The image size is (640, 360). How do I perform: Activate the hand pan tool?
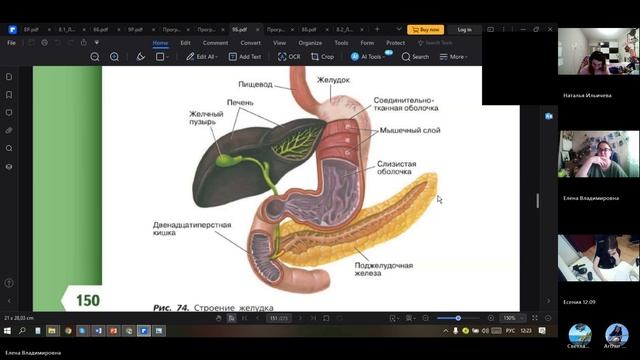pos(219,318)
